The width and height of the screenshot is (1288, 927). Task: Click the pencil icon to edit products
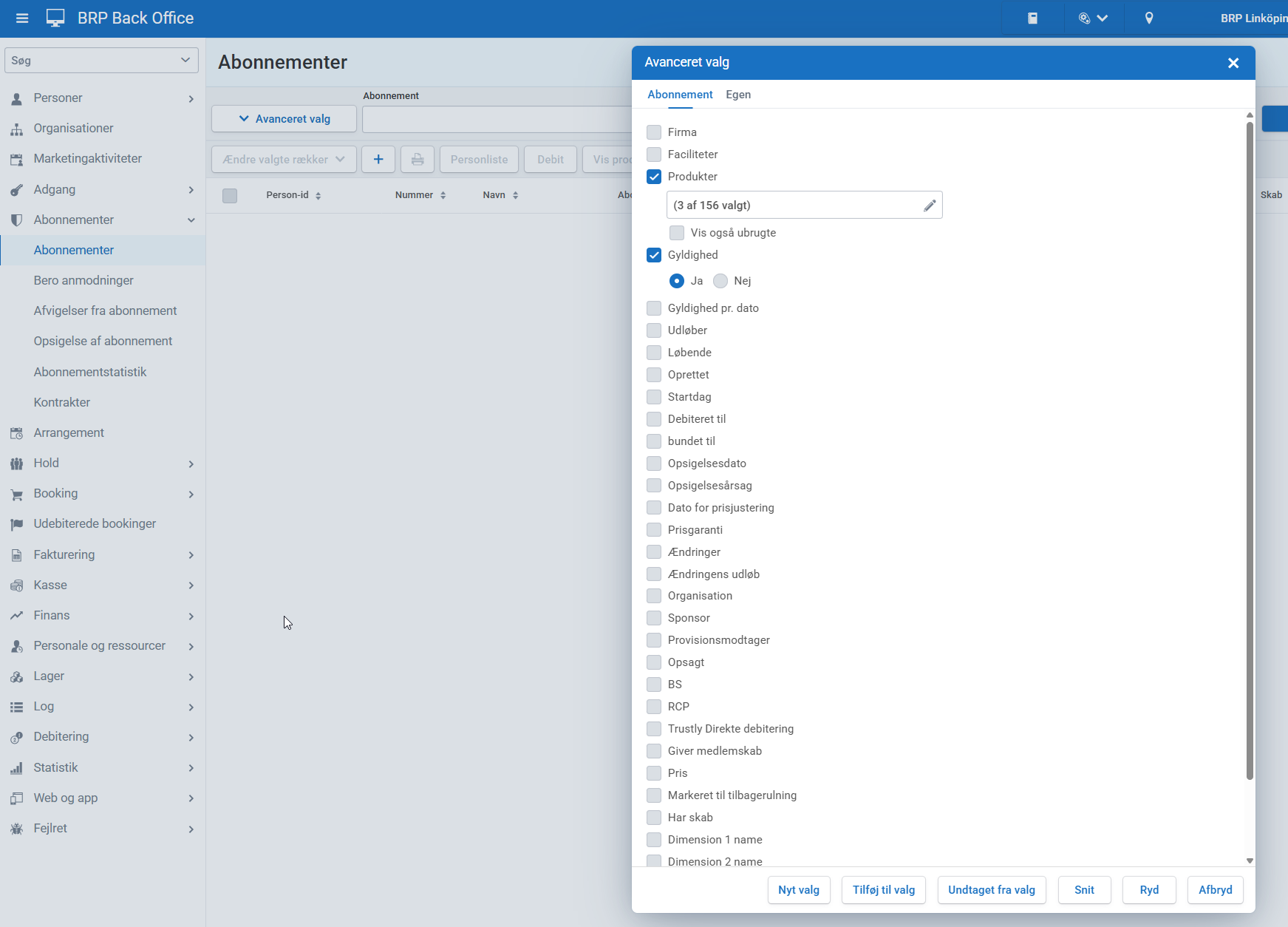(929, 206)
